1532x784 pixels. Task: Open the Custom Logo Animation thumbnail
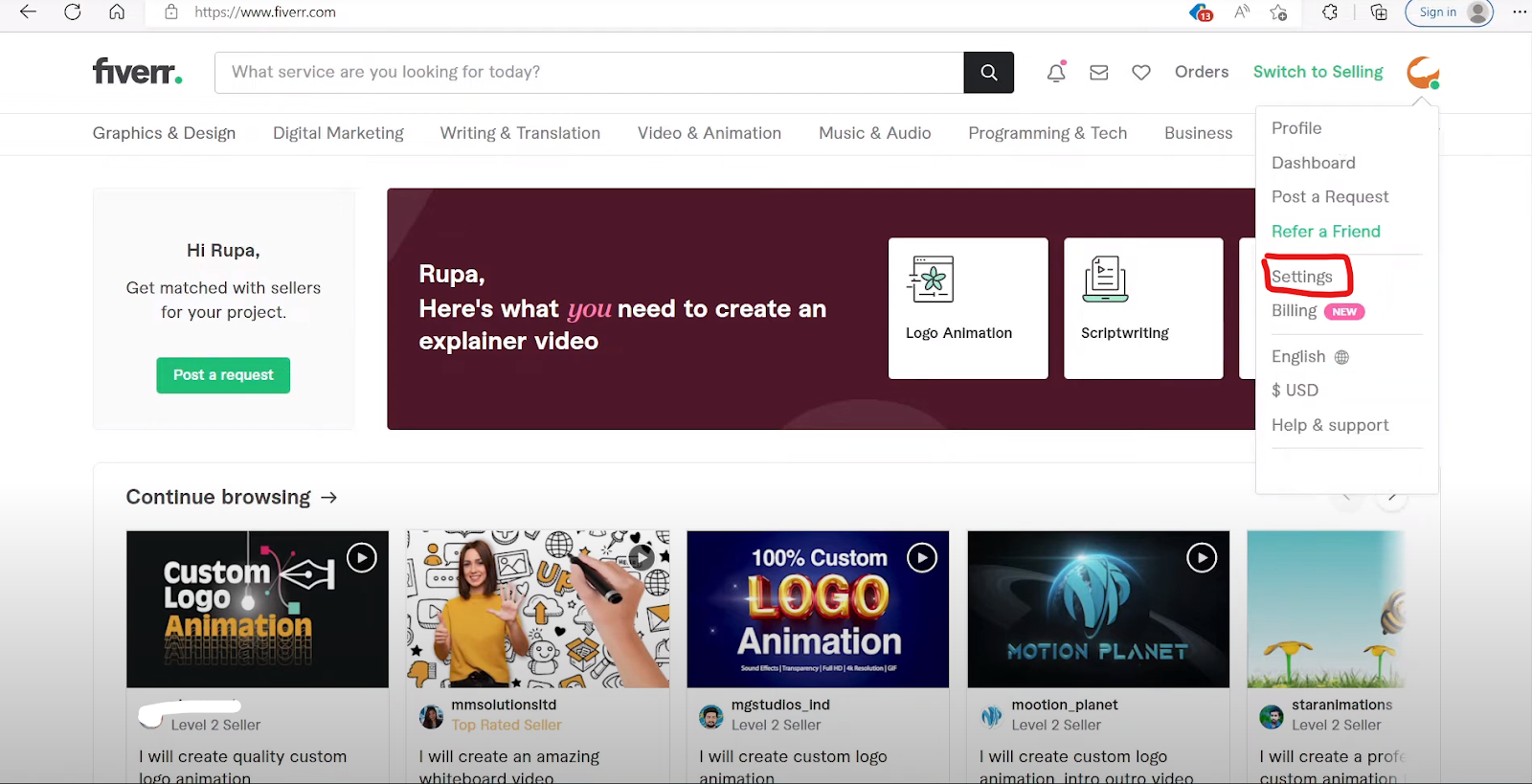tap(258, 609)
